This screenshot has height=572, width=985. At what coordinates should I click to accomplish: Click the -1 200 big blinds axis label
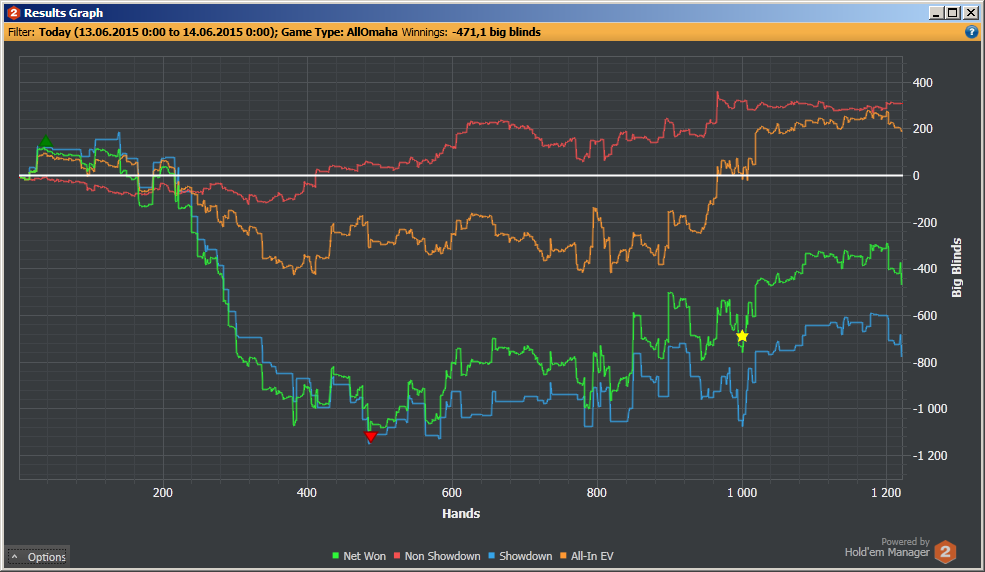[x=930, y=456]
